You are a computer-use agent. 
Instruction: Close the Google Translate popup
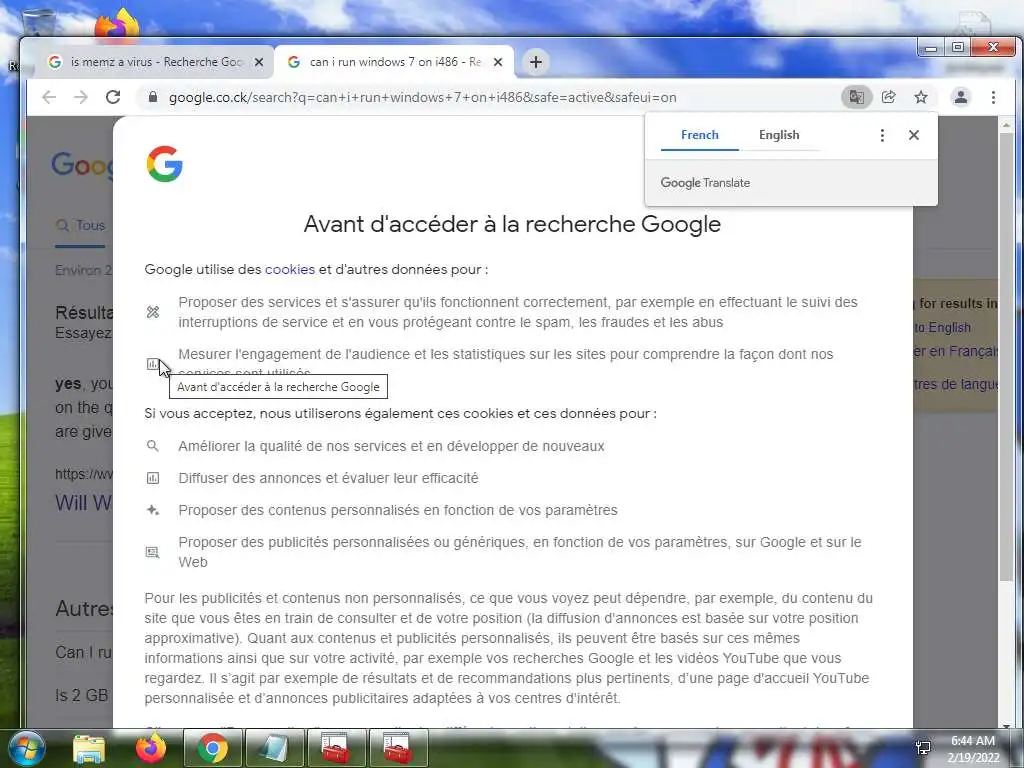coord(914,135)
